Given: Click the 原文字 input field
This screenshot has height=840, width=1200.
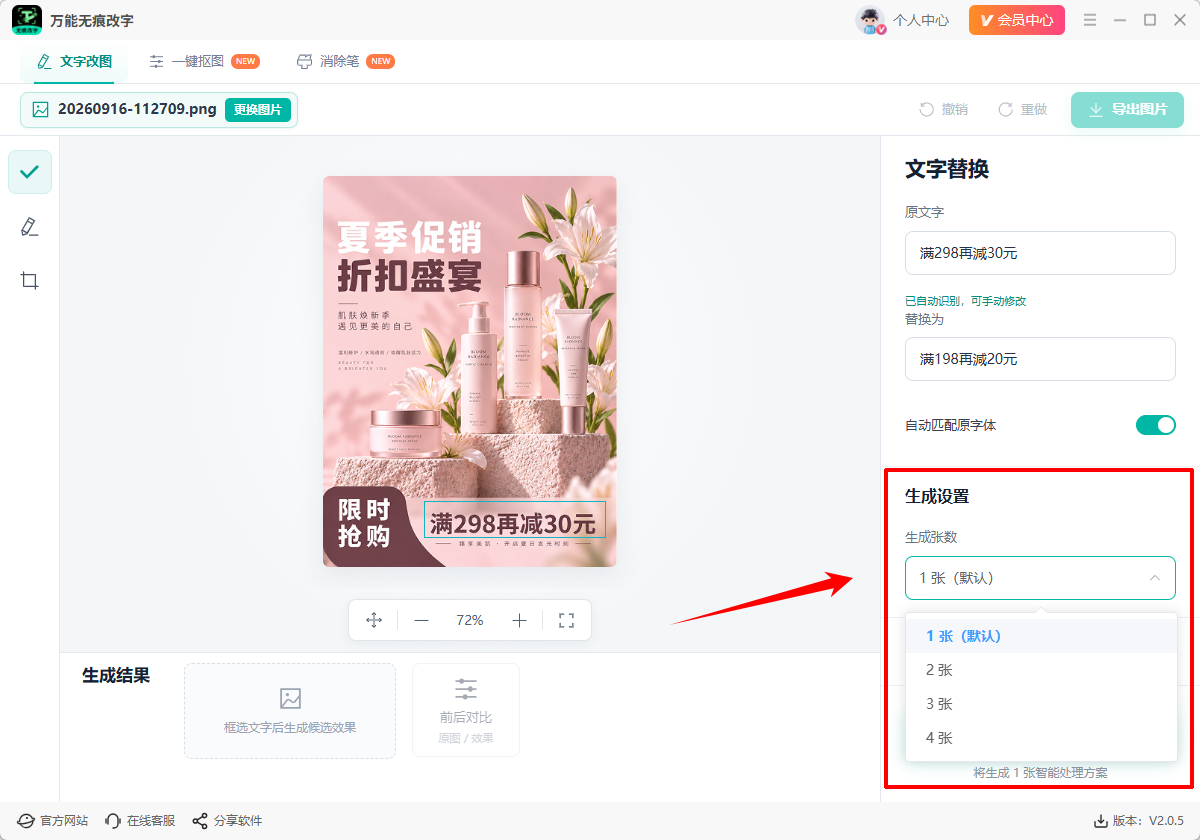Looking at the screenshot, I should (x=1040, y=253).
